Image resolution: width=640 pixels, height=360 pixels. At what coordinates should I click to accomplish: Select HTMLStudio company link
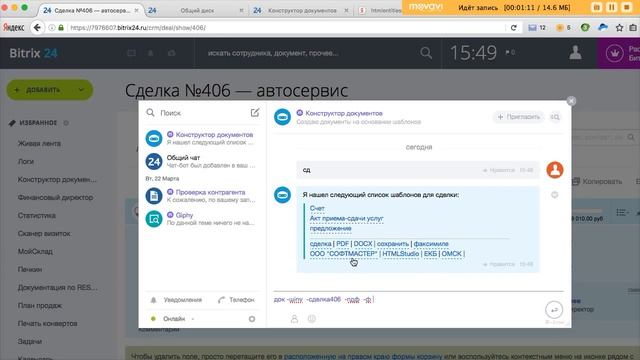(400, 254)
